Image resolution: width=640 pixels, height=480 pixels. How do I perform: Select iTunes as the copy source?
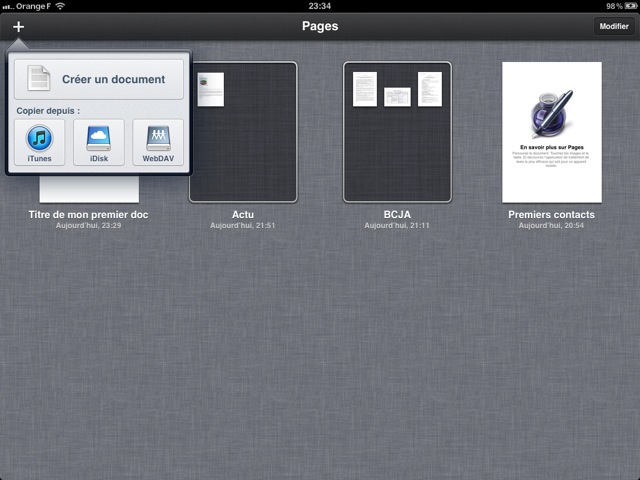coord(40,142)
